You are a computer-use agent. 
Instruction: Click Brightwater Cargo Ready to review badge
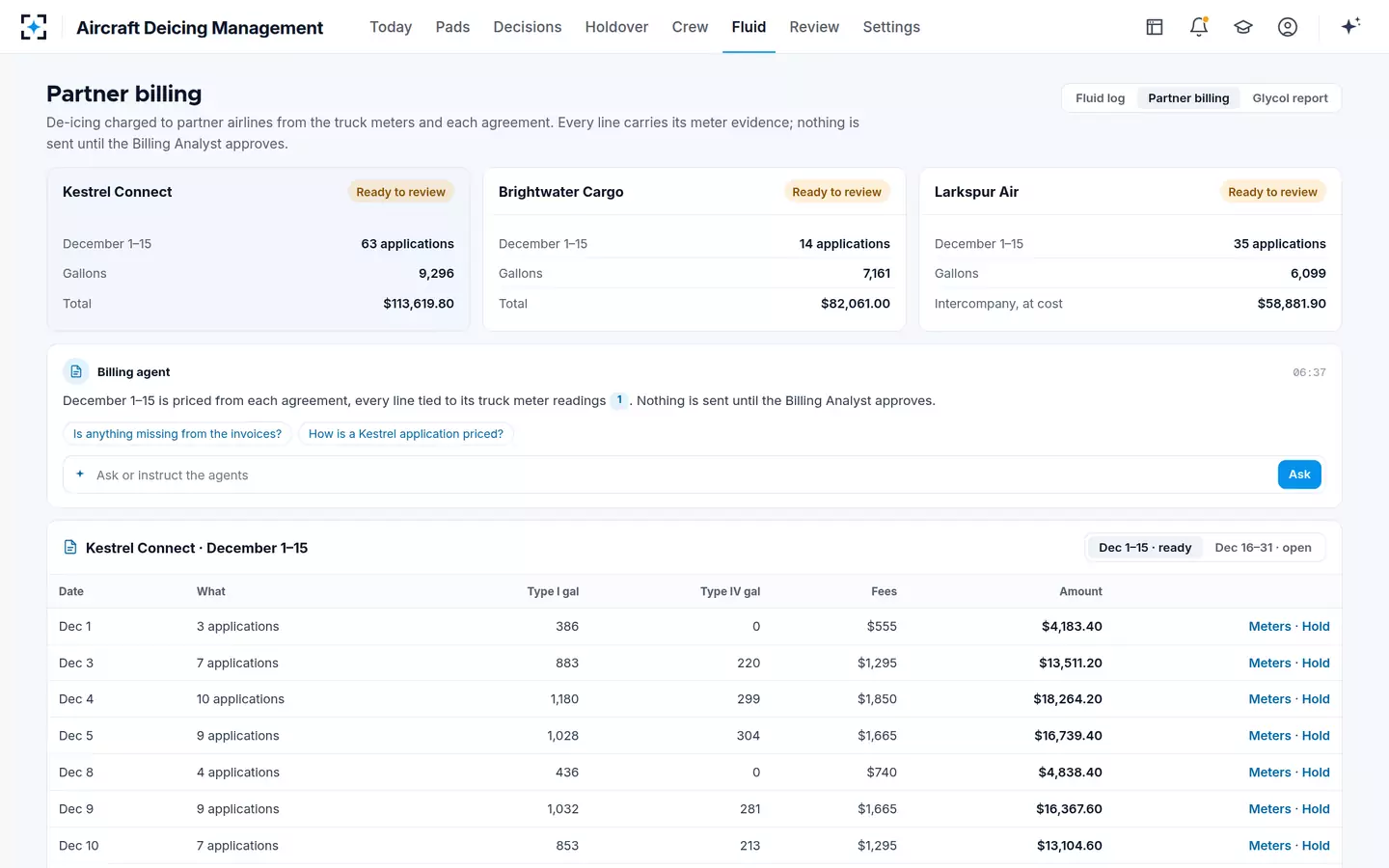[x=836, y=192]
